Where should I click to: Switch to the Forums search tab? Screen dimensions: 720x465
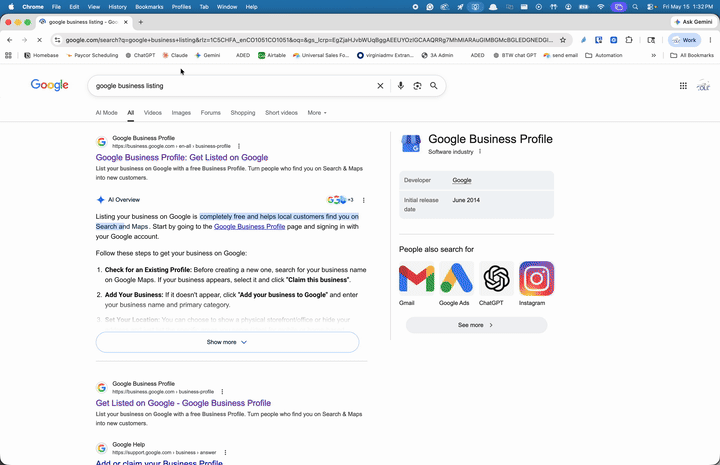[x=210, y=112]
